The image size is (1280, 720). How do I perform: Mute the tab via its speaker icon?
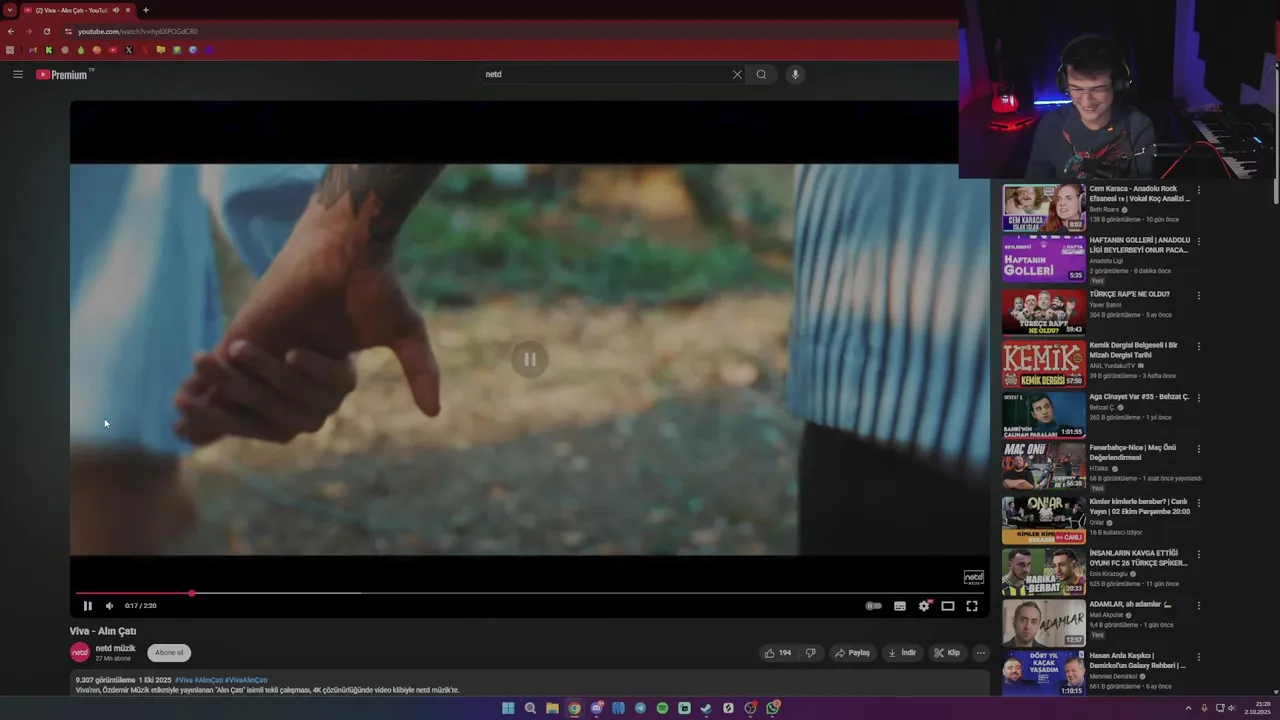pyautogui.click(x=116, y=10)
